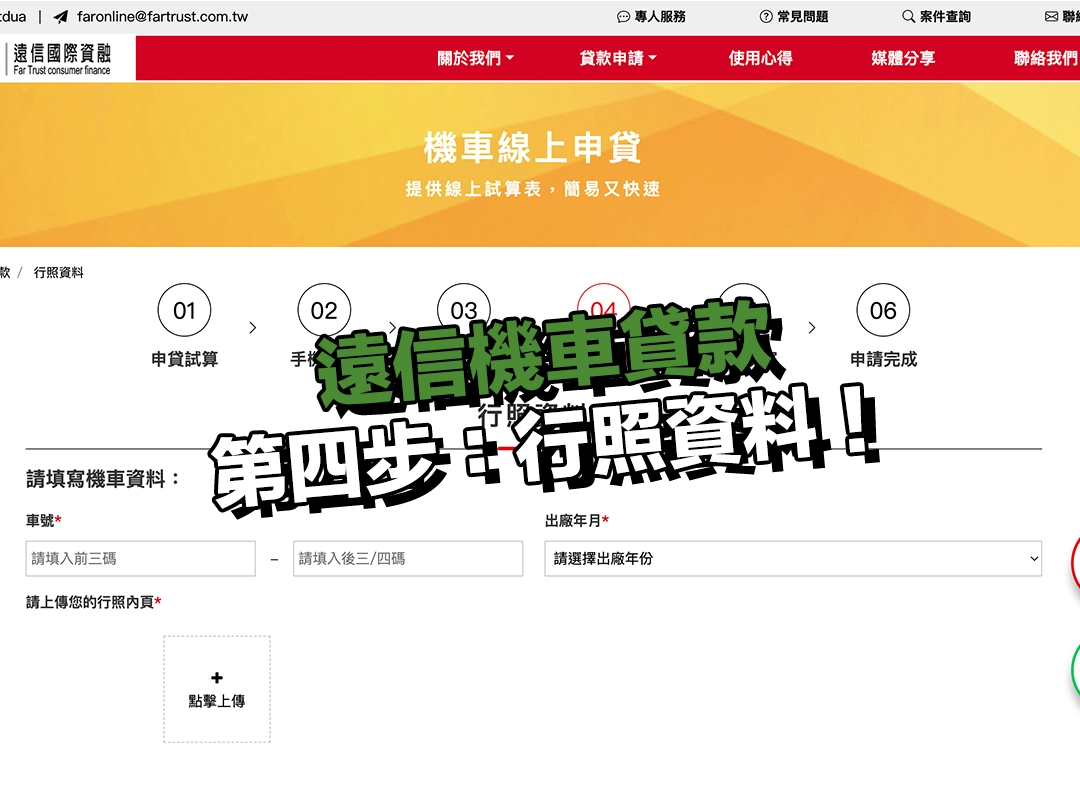Screen dimensions: 1080x800
Task: Open 案件查詢 case lookup link
Action: pyautogui.click(x=936, y=17)
